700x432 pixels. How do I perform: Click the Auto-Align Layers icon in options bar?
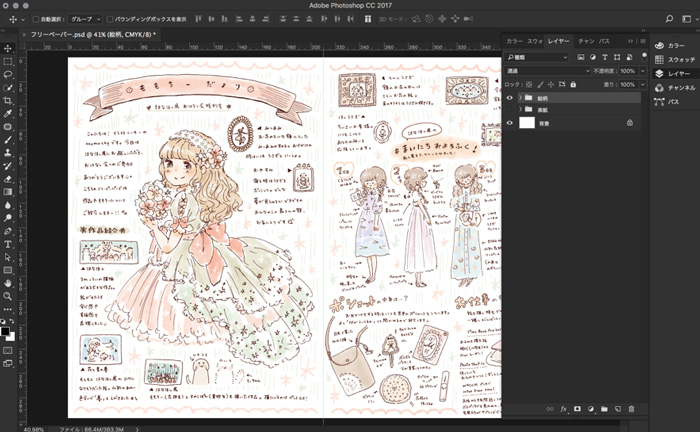368,19
